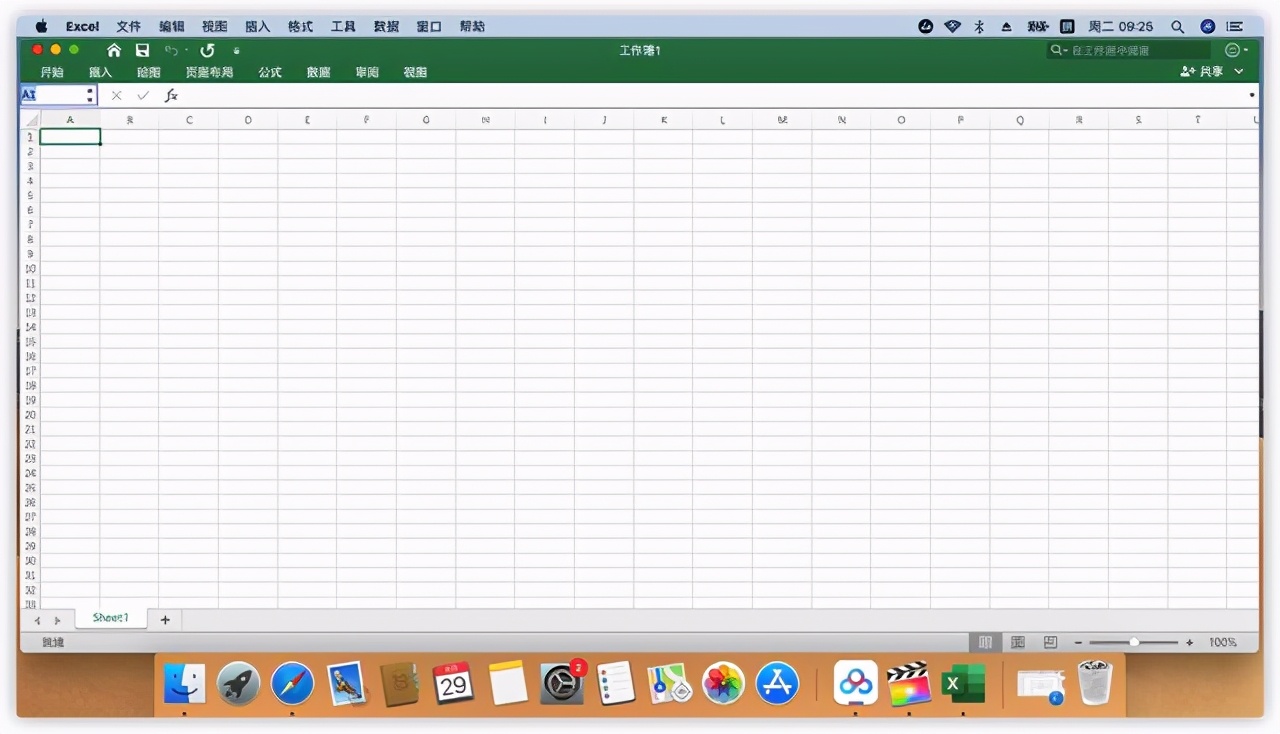This screenshot has height=734, width=1280.
Task: Select cell A1 in the grid
Action: (70, 137)
